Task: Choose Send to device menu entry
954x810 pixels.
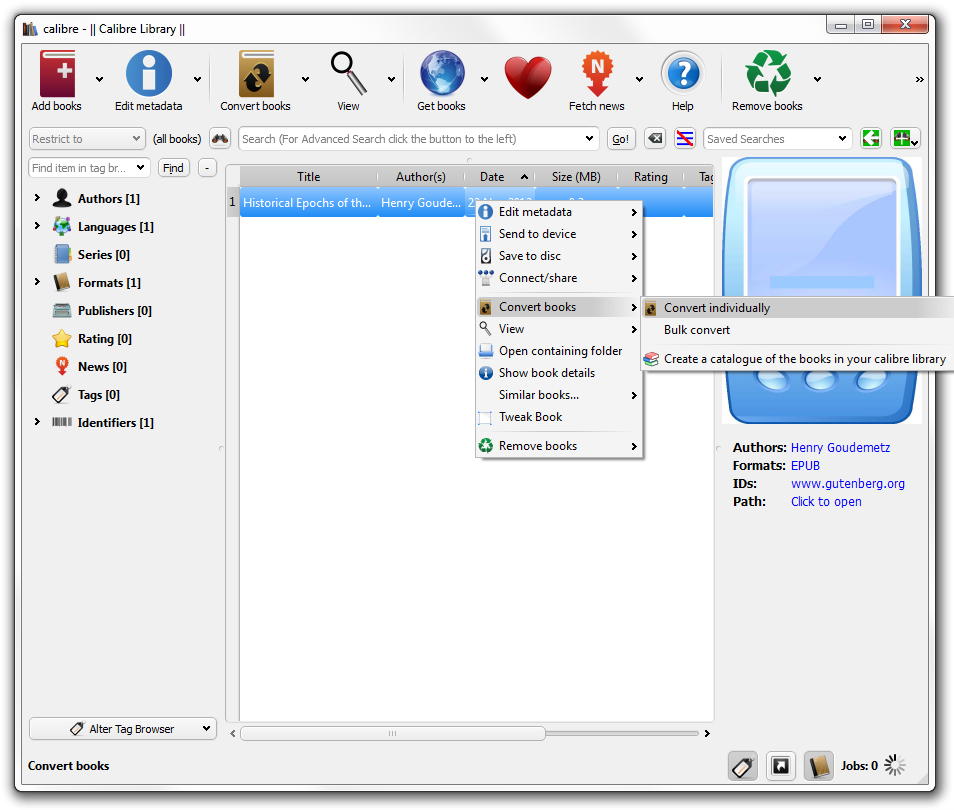Action: [559, 234]
